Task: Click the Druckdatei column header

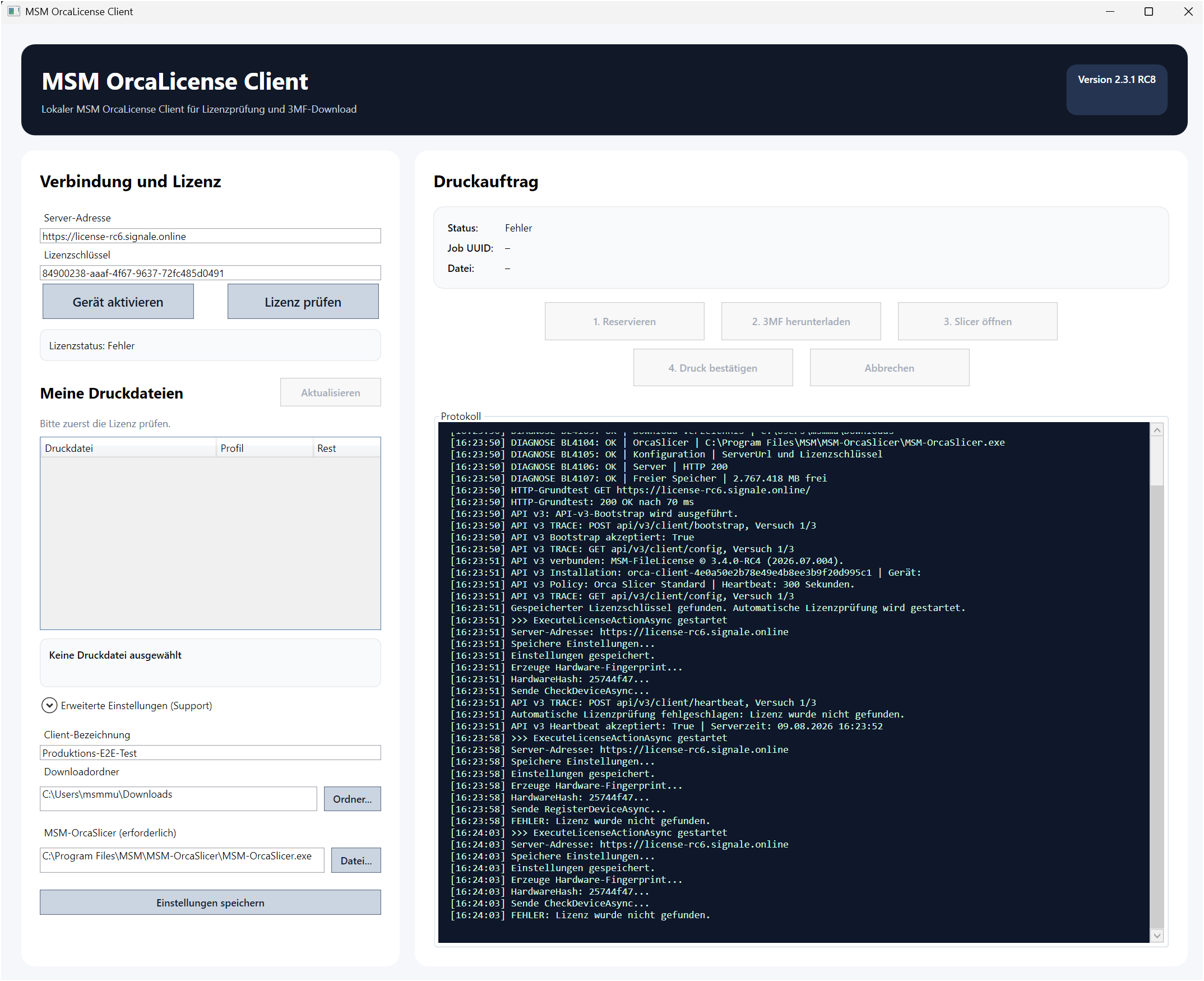Action: [x=128, y=448]
